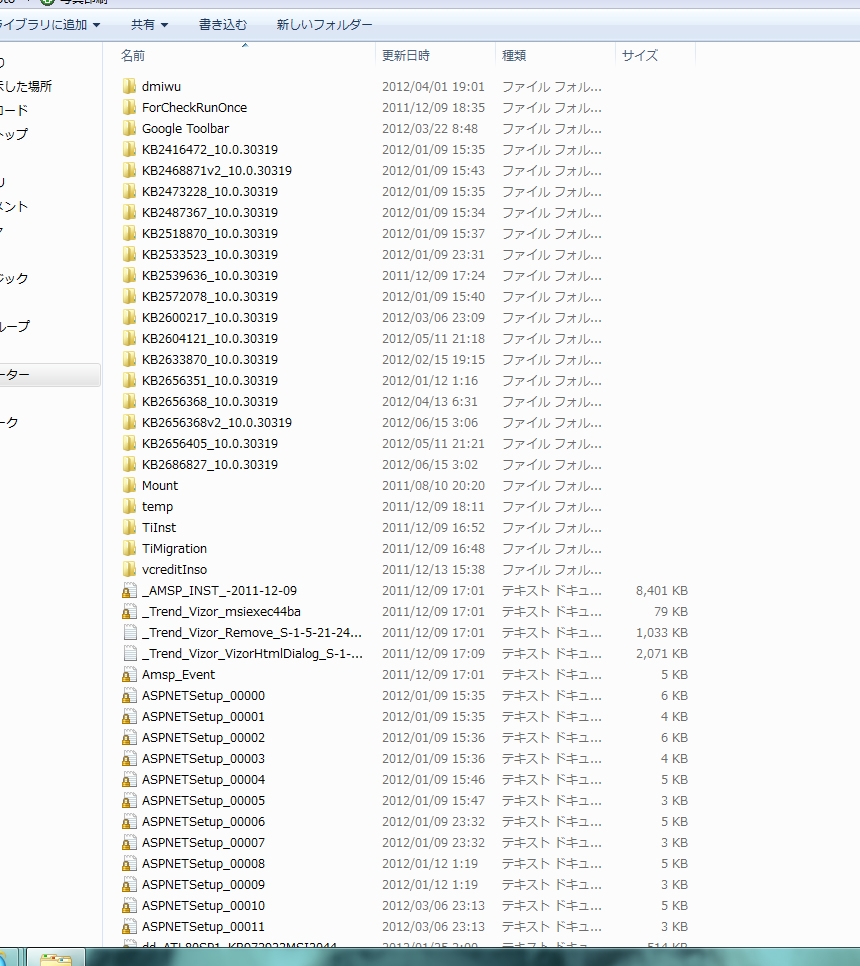This screenshot has height=966, width=860.
Task: Select file name KB2656405_10.0.30319
Action: point(209,443)
